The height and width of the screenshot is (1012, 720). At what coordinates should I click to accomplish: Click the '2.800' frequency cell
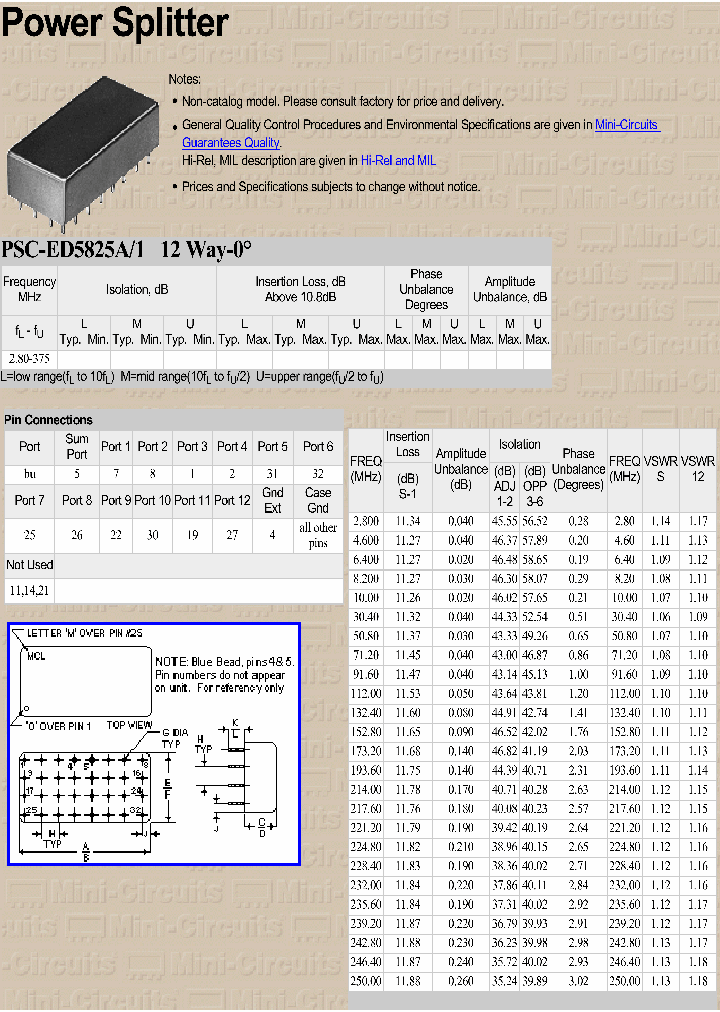(x=366, y=521)
